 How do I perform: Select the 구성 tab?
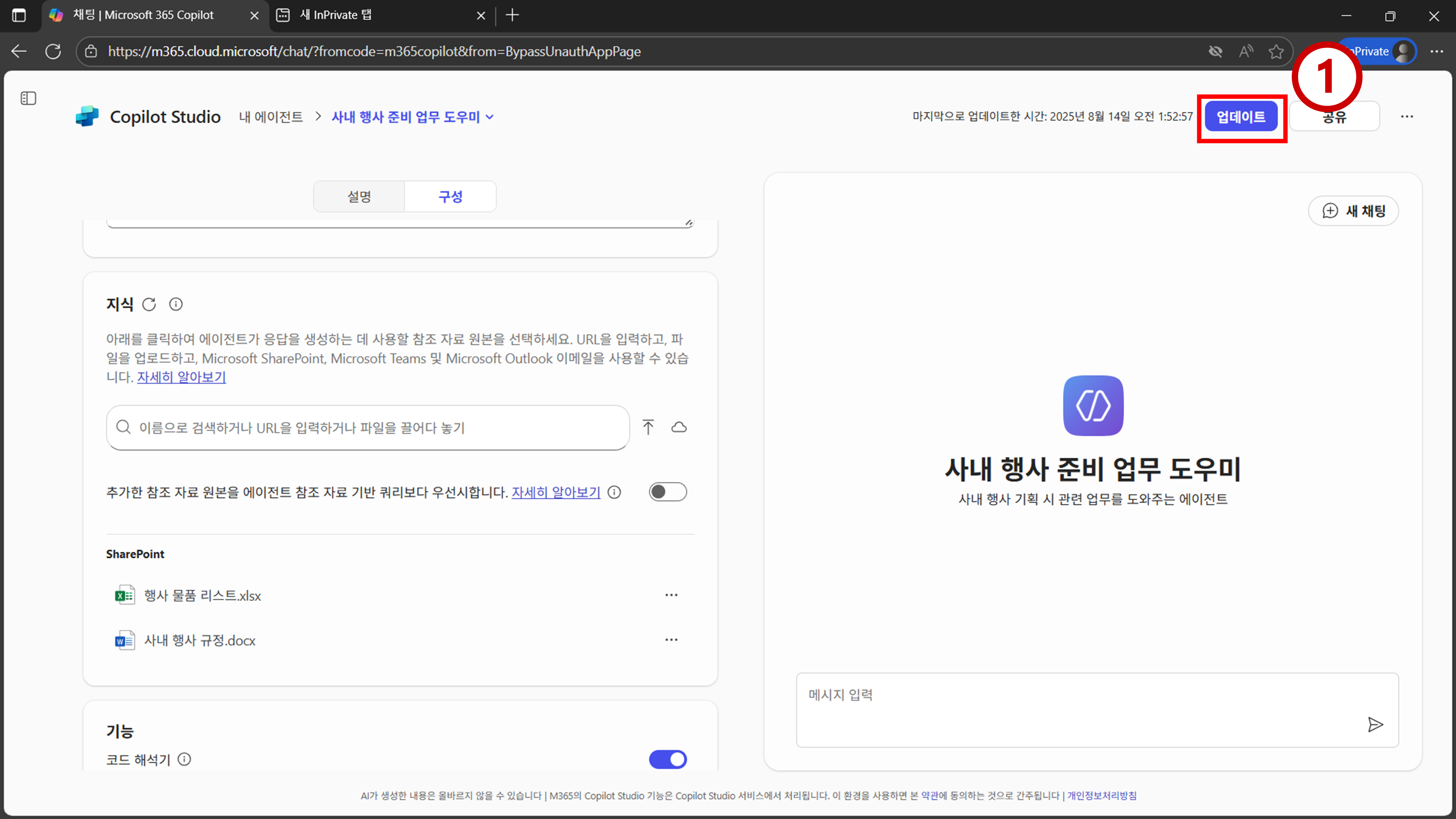click(451, 197)
